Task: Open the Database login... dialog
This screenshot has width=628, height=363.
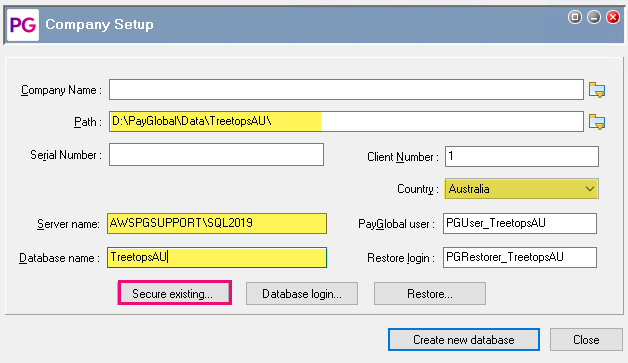Action: [302, 294]
